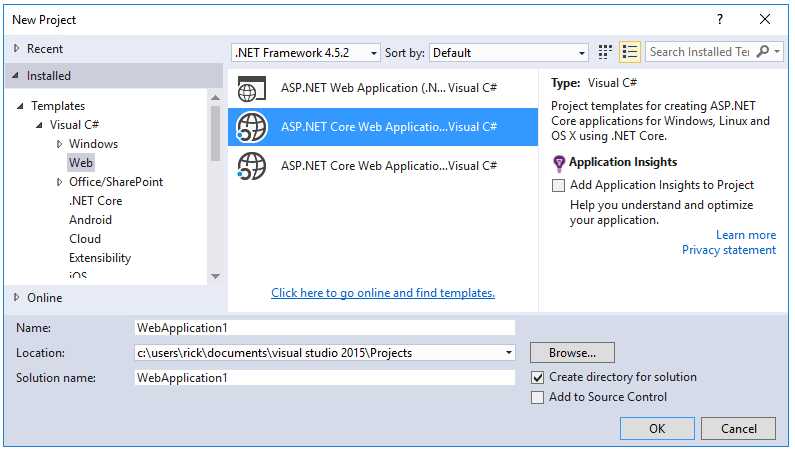Click the Application Insights lightbulb icon
This screenshot has height=453, width=795.
point(559,163)
